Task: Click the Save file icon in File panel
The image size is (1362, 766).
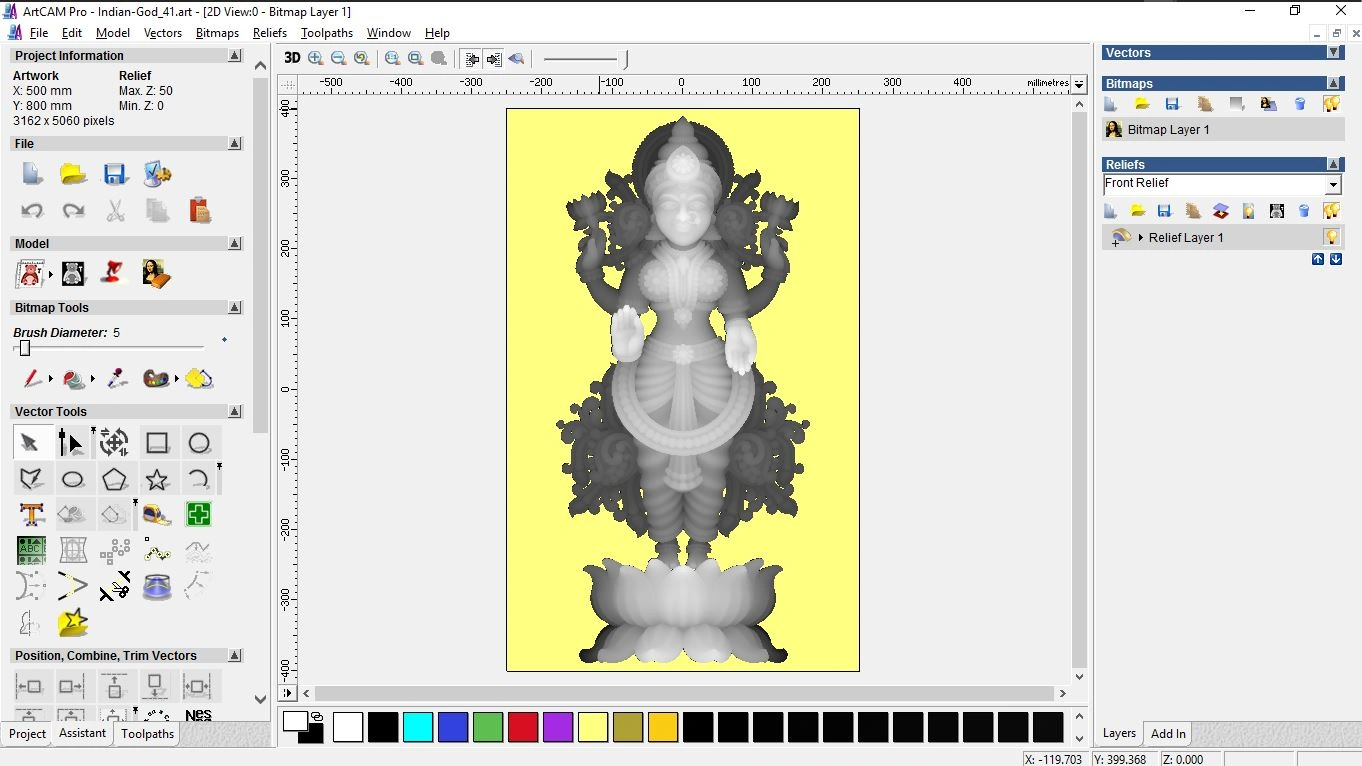Action: pos(114,174)
